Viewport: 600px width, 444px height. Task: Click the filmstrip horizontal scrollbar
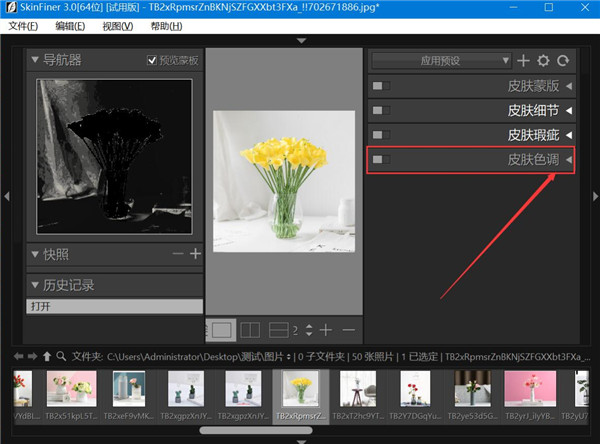click(255, 431)
